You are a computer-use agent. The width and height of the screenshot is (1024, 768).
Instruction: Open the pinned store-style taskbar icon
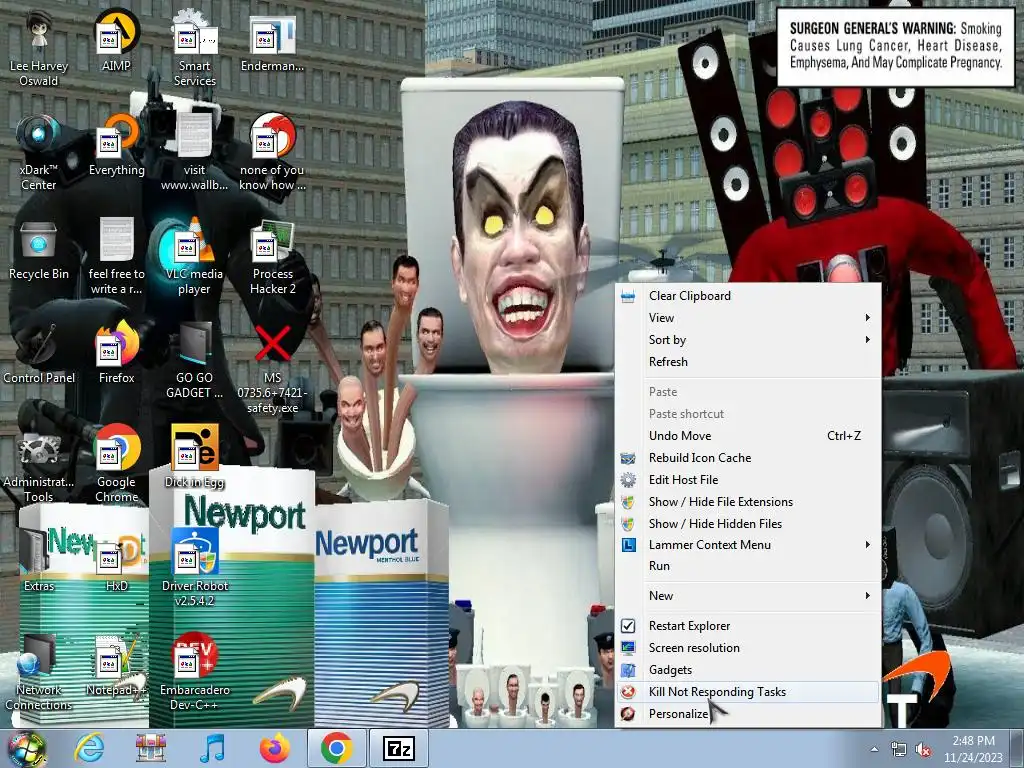click(x=151, y=748)
